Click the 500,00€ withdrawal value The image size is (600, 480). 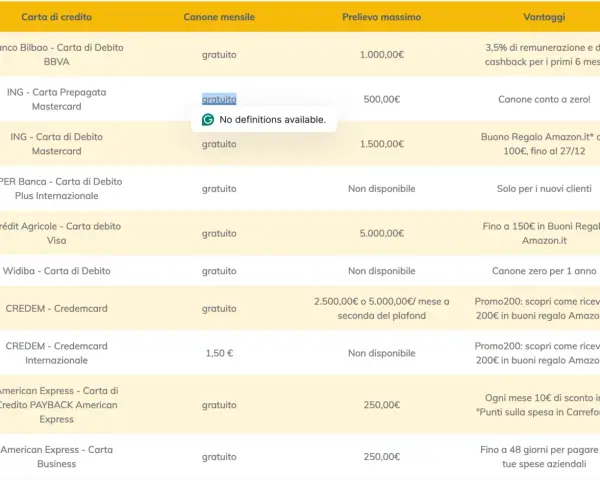[382, 100]
